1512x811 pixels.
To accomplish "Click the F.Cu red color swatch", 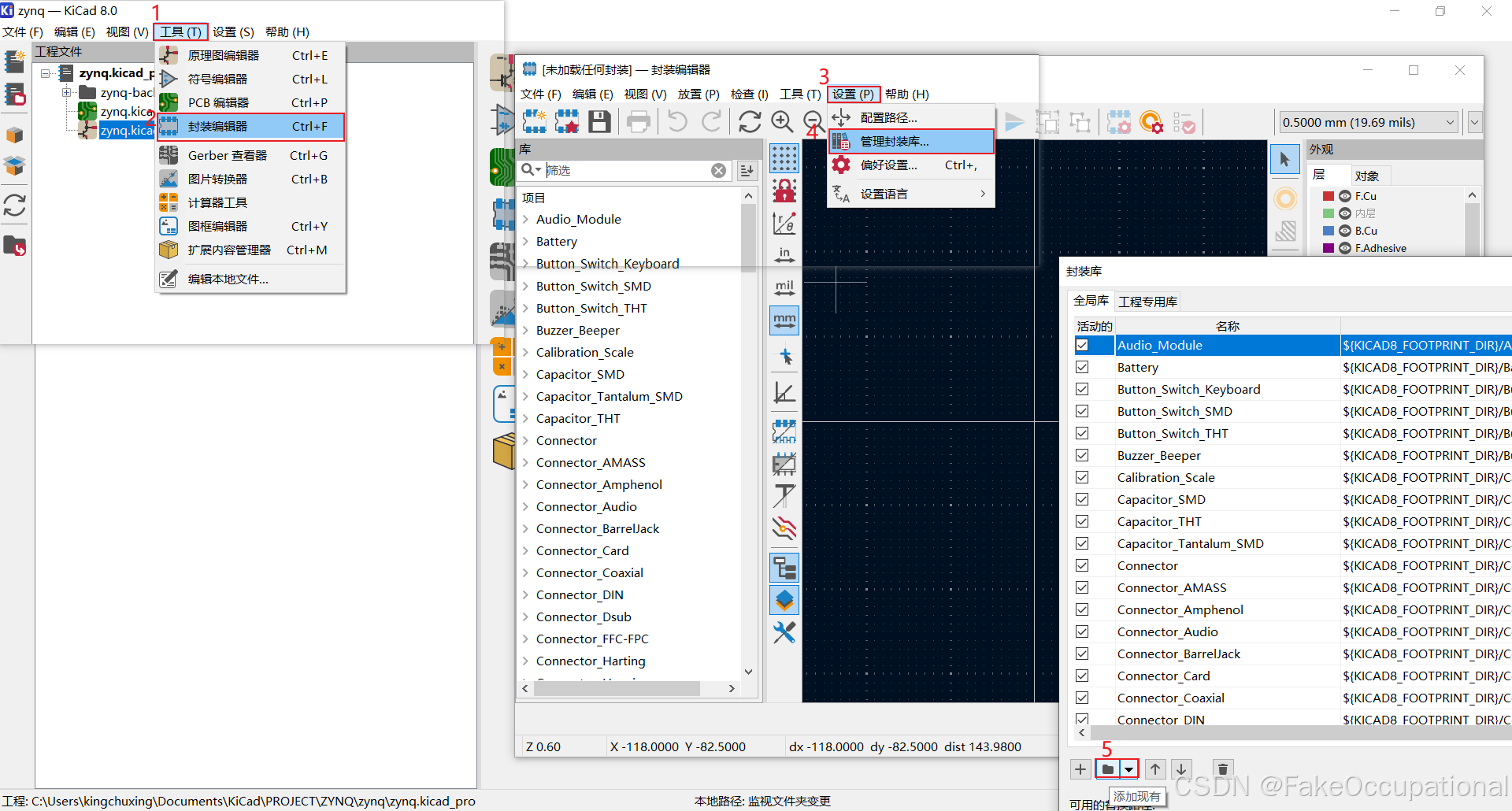I will tap(1329, 196).
